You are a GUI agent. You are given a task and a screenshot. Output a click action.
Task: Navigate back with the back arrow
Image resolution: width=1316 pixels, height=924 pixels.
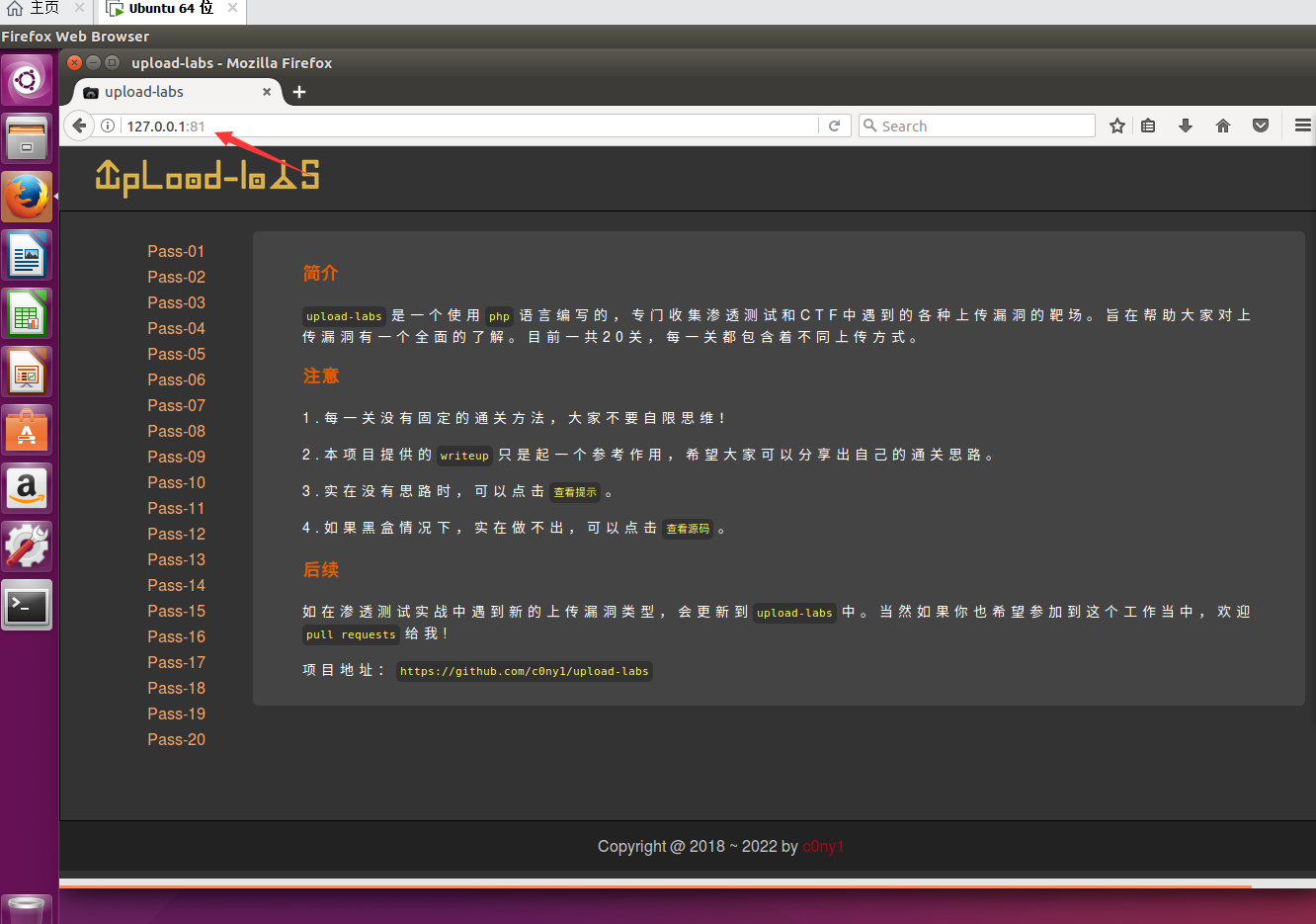pos(78,126)
